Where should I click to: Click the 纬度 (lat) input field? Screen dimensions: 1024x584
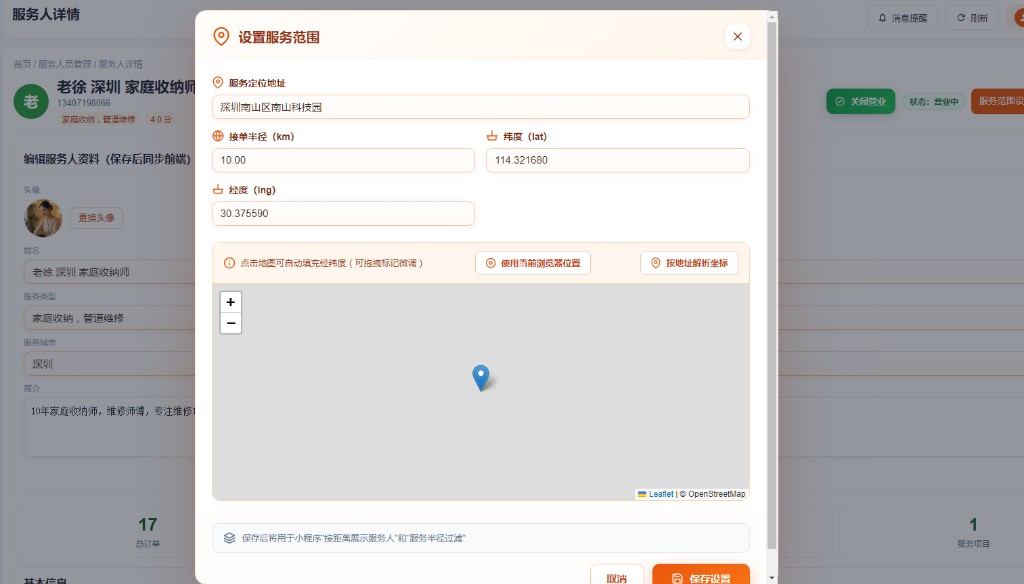pos(618,160)
